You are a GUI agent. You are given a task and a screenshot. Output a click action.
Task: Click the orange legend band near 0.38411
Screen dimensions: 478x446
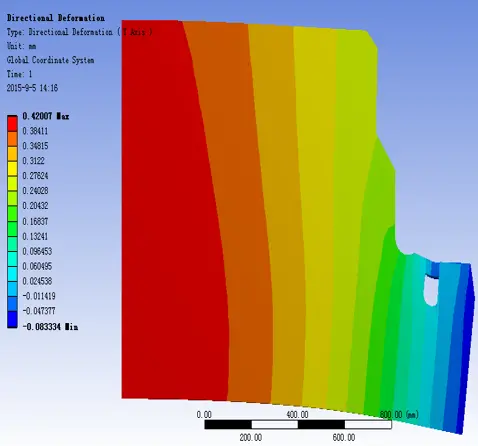[x=12, y=138]
